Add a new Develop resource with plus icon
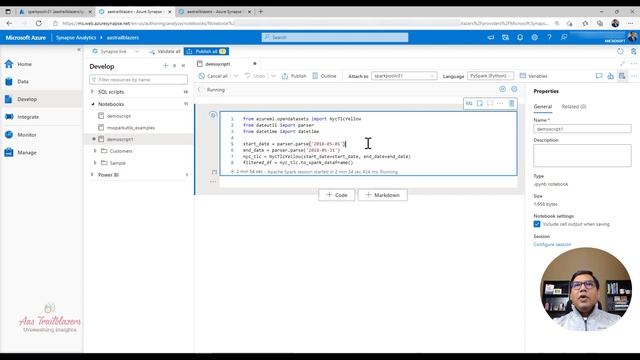 165,66
